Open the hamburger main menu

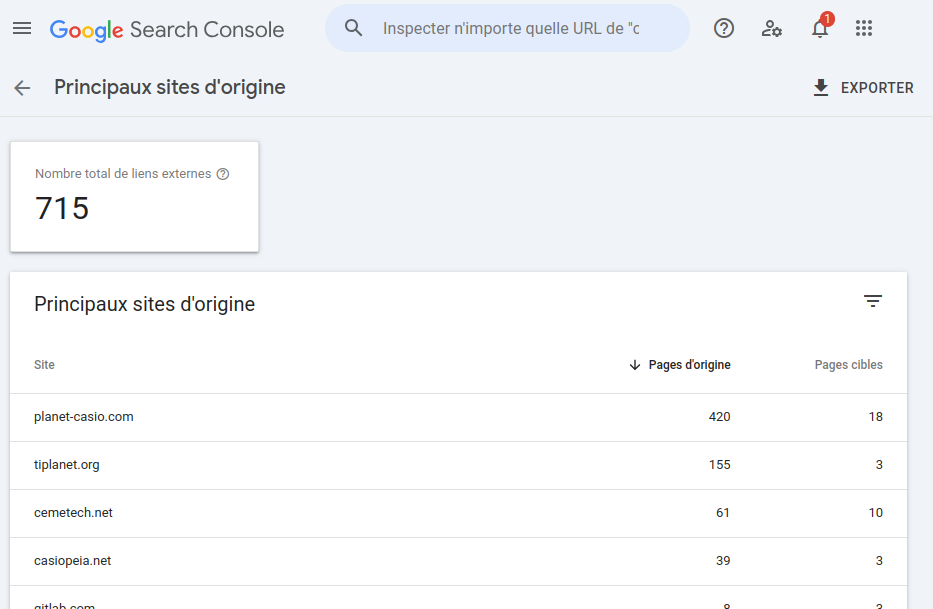22,28
